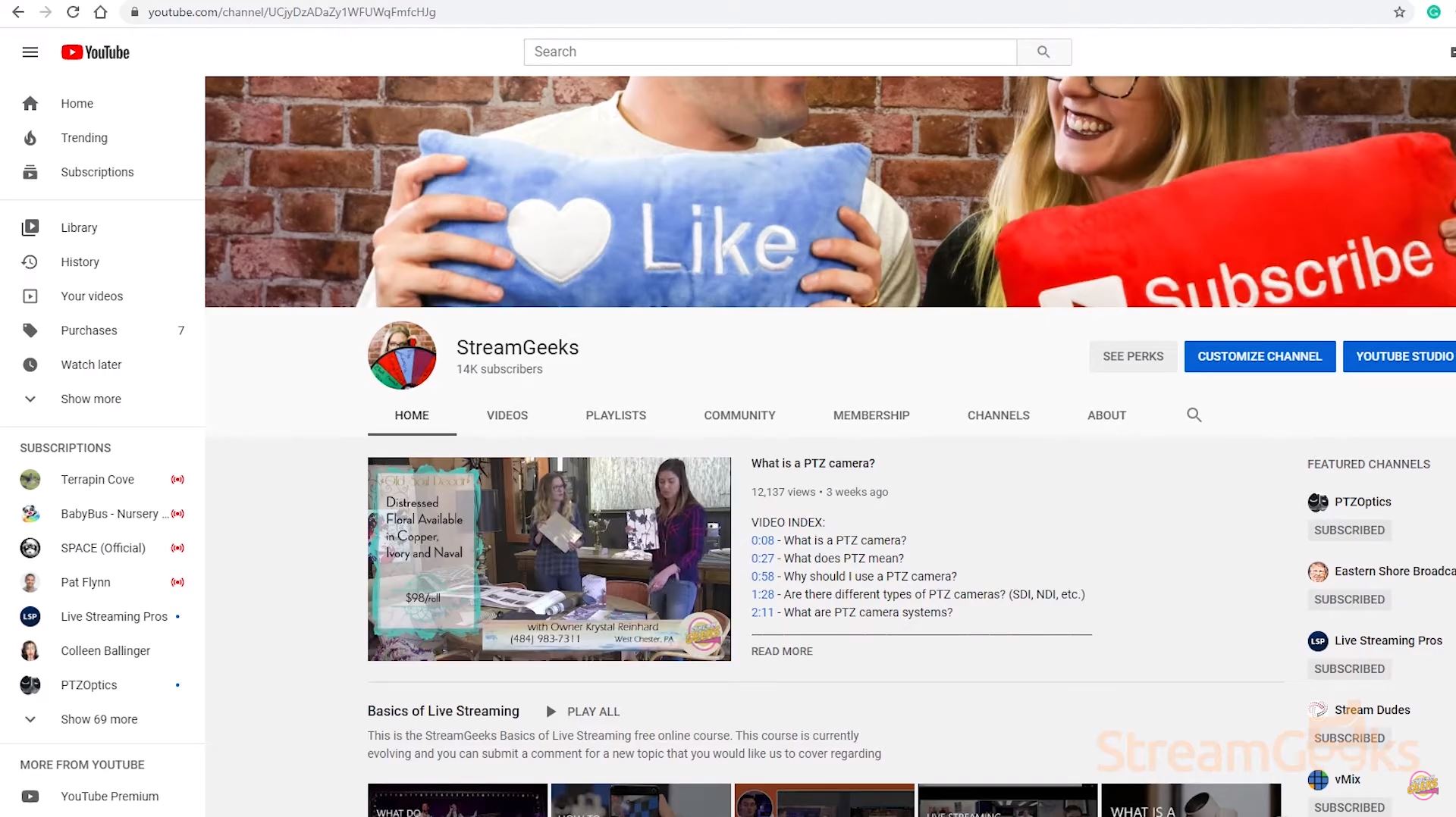This screenshot has height=817, width=1456.
Task: Open the Subscriptions feed icon
Action: (x=30, y=172)
